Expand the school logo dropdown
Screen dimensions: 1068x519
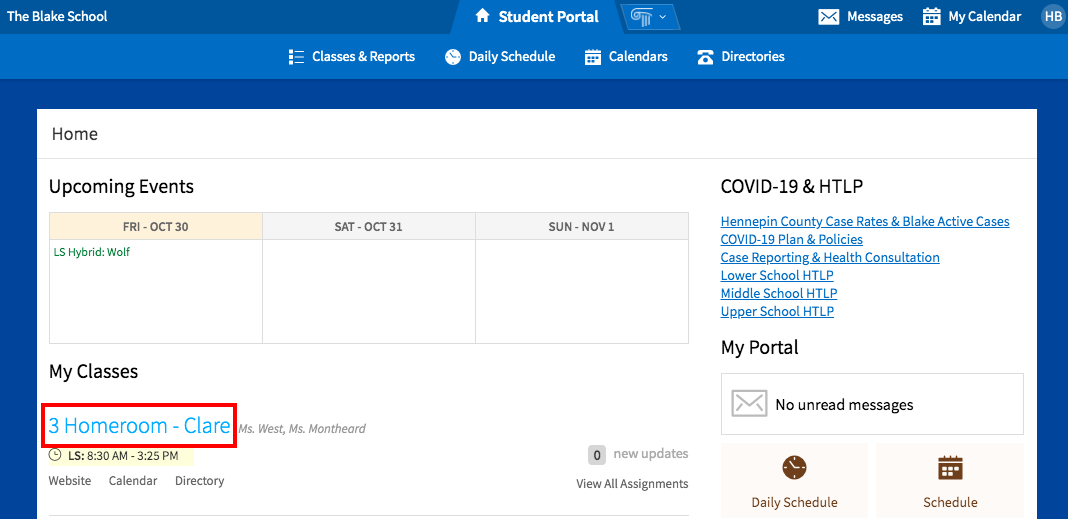pos(649,17)
